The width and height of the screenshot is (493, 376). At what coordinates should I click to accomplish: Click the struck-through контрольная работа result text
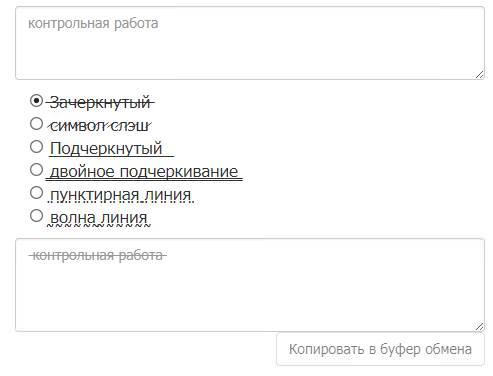pos(97,256)
